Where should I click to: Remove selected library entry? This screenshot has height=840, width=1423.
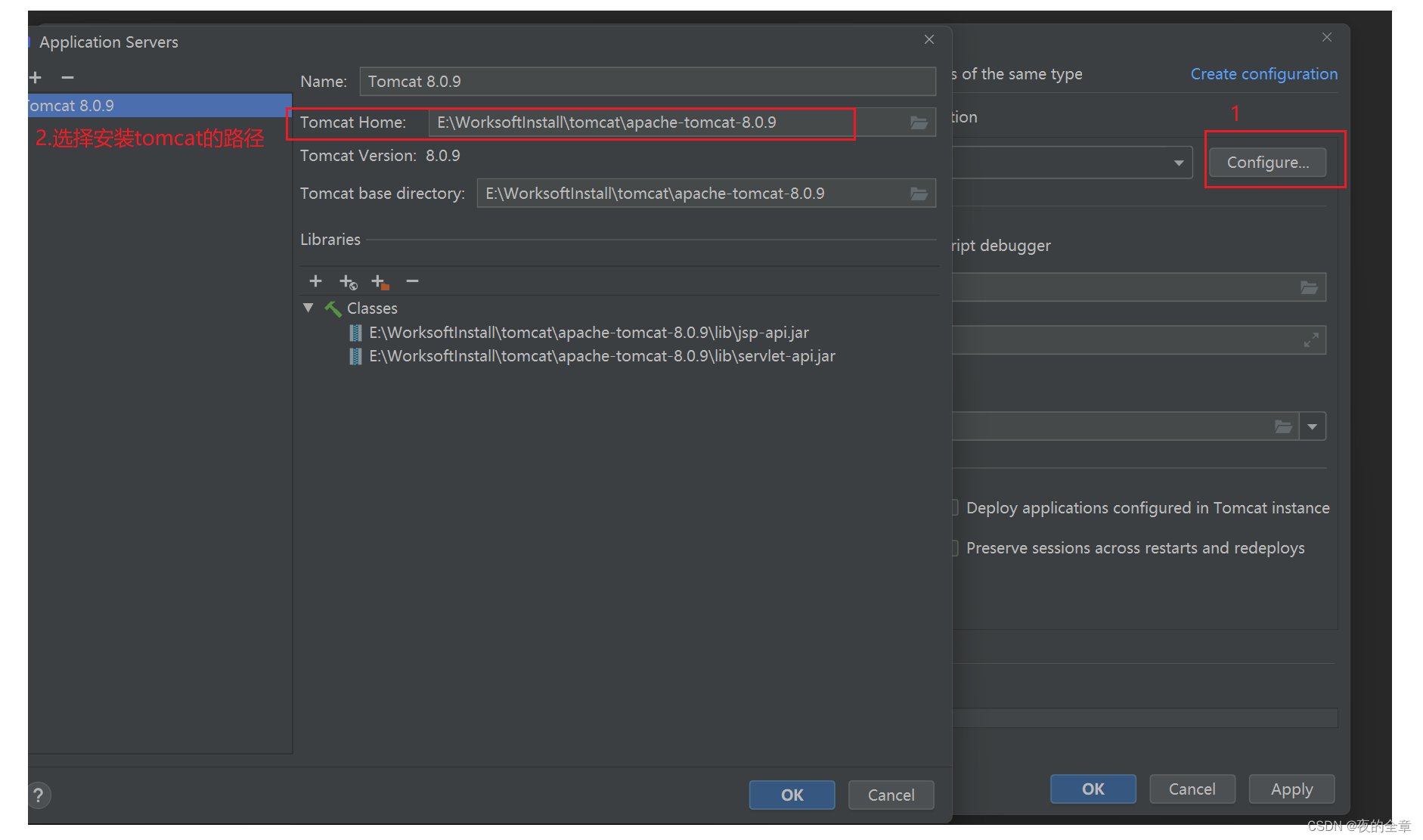412,281
